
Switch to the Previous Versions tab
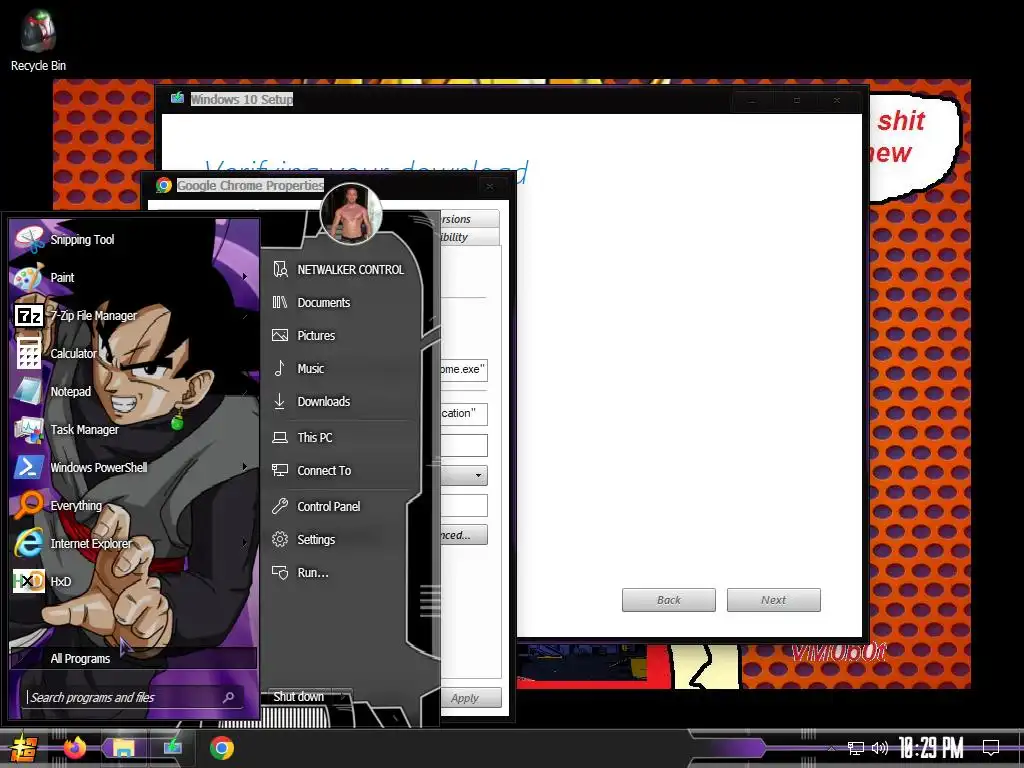coord(469,219)
